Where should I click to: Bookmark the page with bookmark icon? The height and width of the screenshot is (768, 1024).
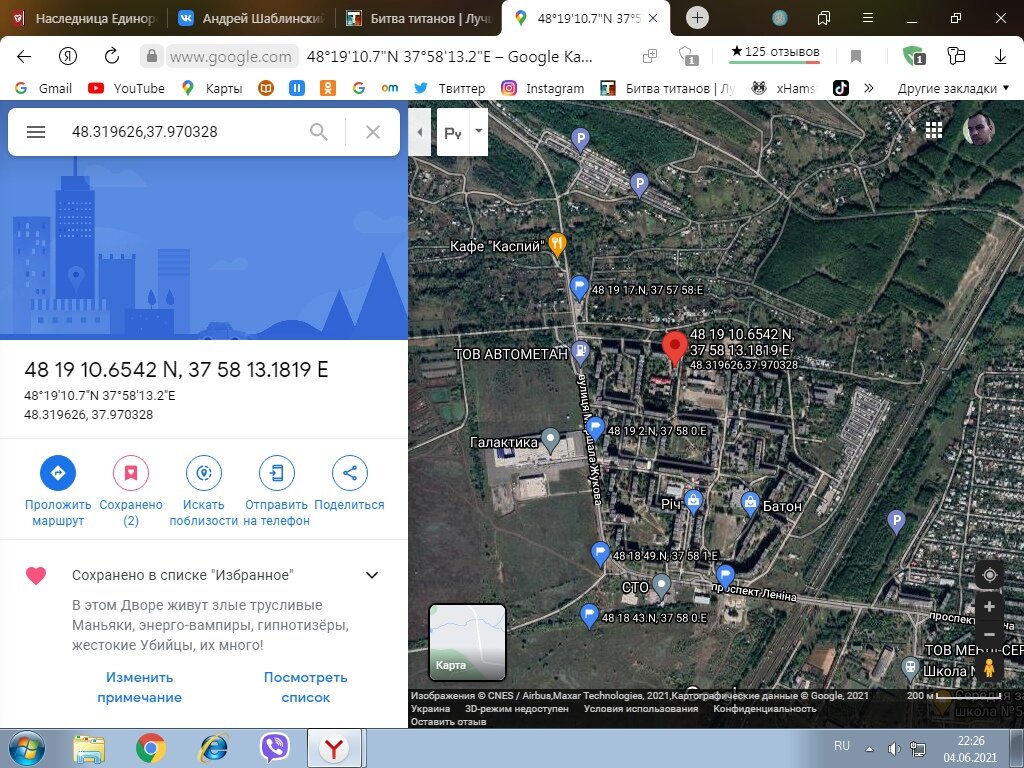856,57
